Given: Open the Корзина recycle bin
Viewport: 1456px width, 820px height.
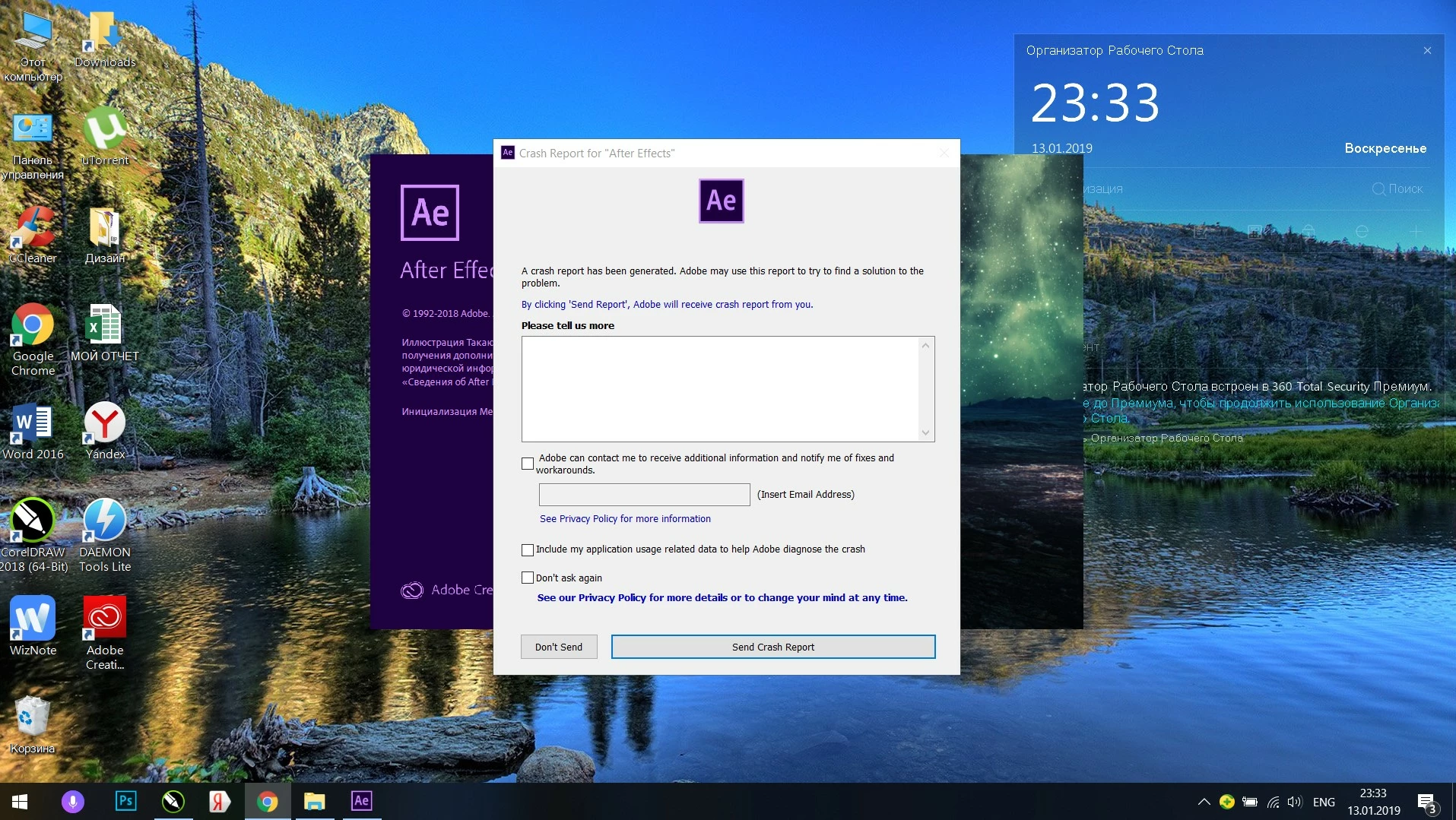Looking at the screenshot, I should tap(33, 724).
